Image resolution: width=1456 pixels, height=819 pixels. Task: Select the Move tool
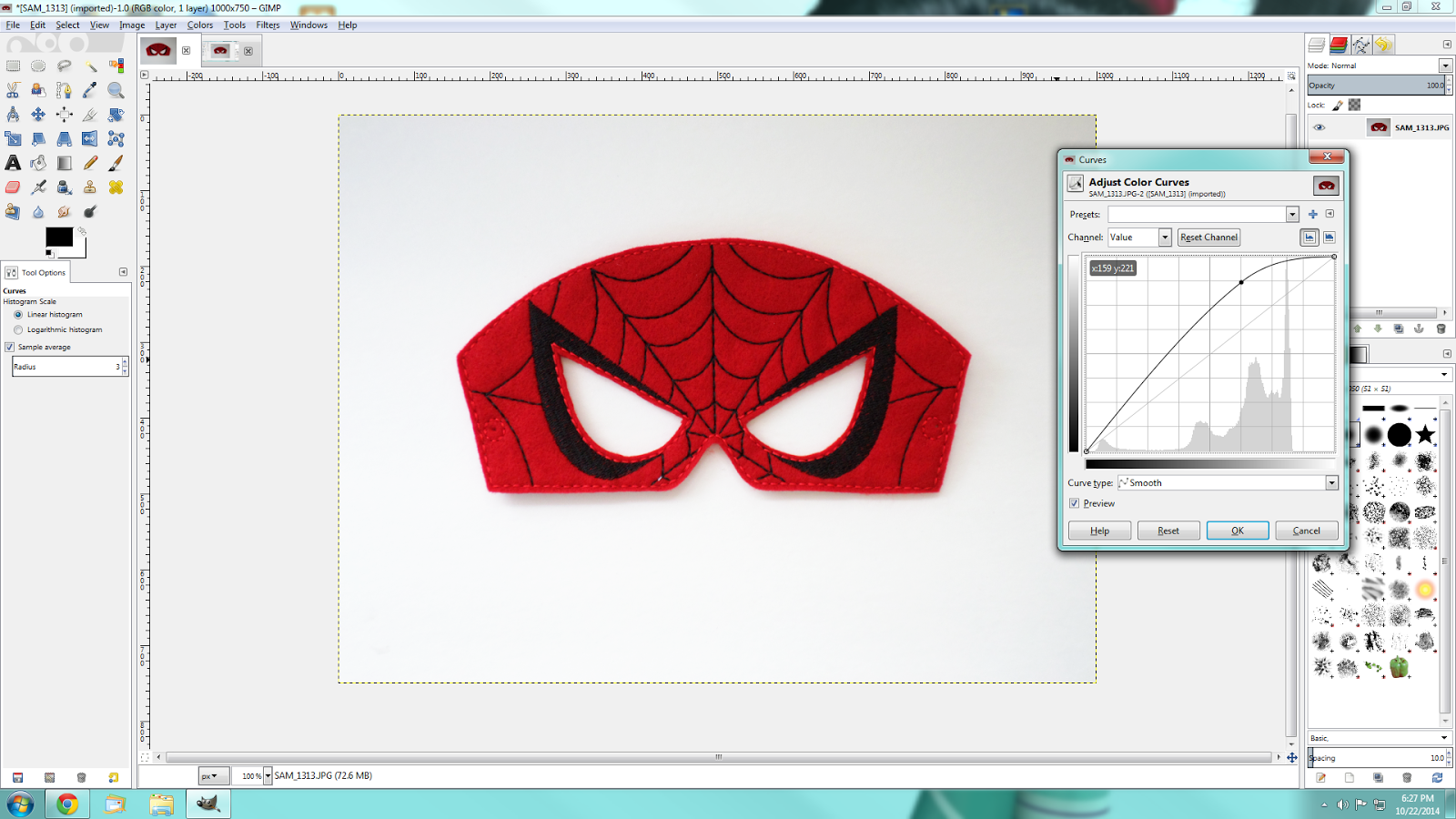tap(38, 115)
